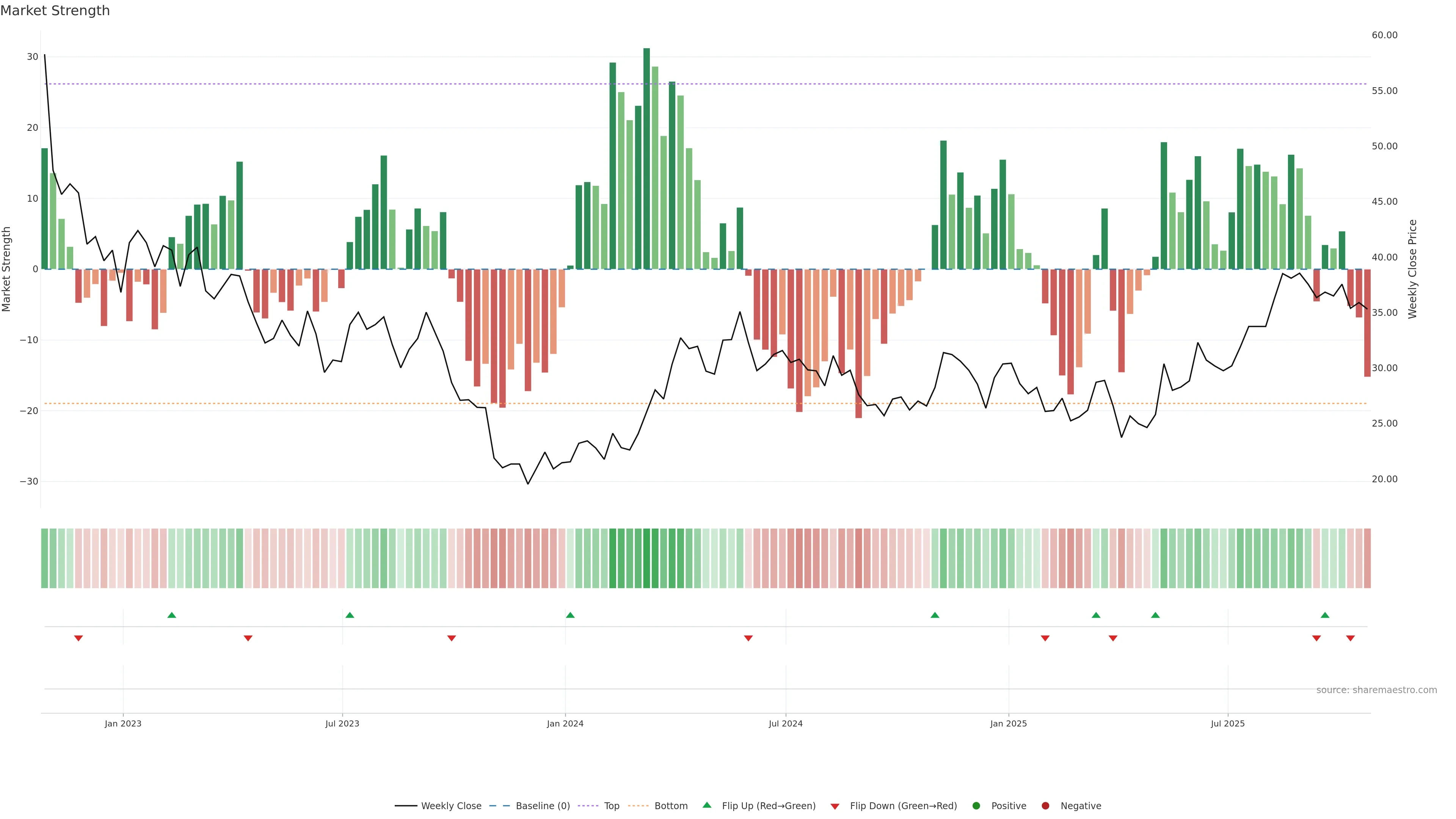Viewport: 1456px width, 819px height.
Task: Click the Flip Down red triangle legend icon
Action: [x=835, y=806]
